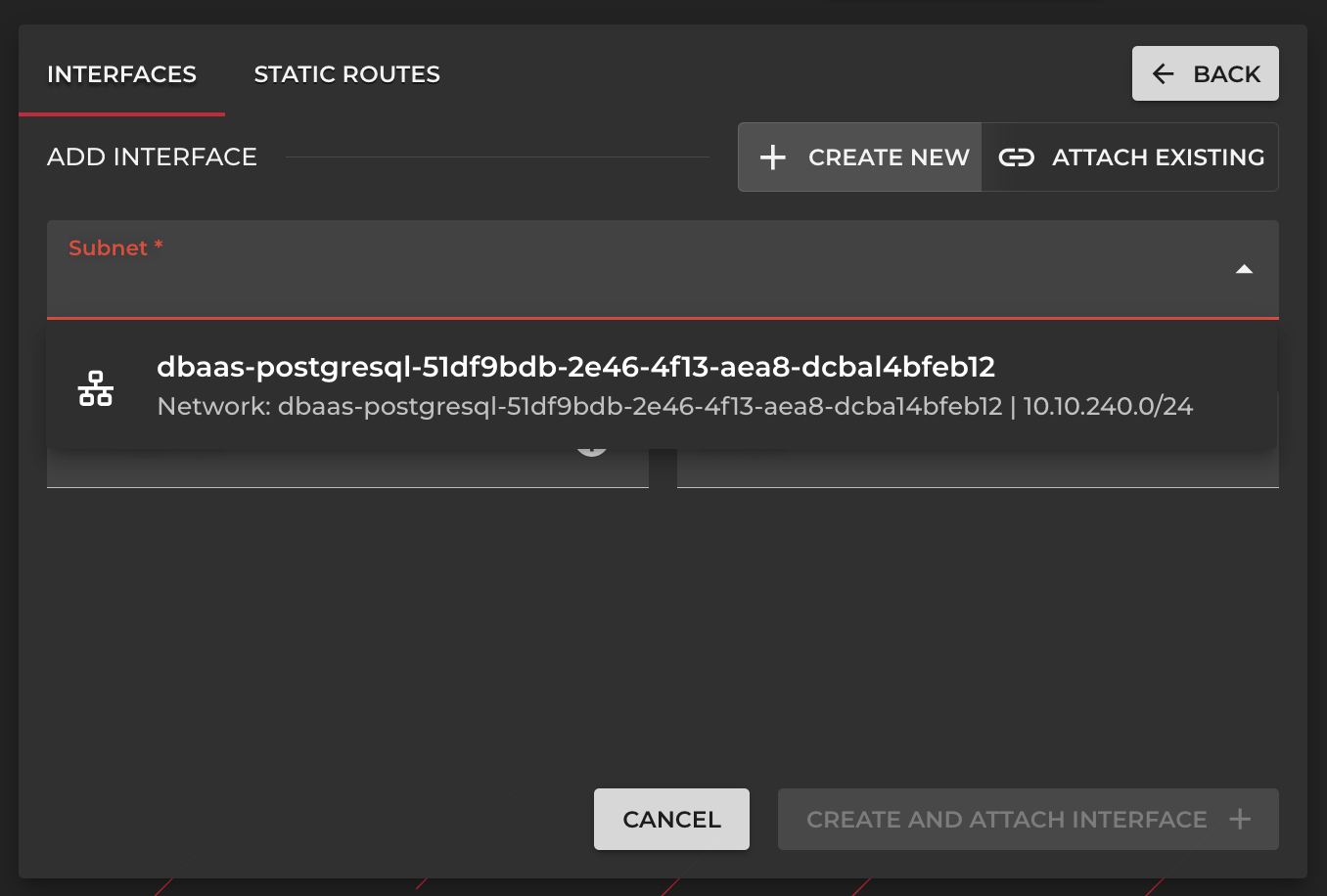1327x896 pixels.
Task: Click the plus icon on CREATE AND ATTACH INTERFACE
Action: click(1241, 819)
